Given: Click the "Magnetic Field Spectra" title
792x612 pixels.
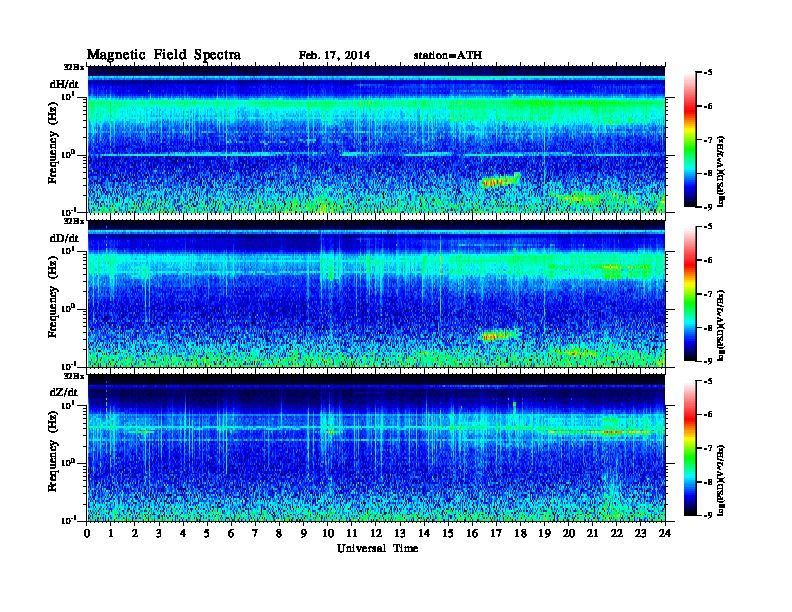Looking at the screenshot, I should (x=163, y=55).
